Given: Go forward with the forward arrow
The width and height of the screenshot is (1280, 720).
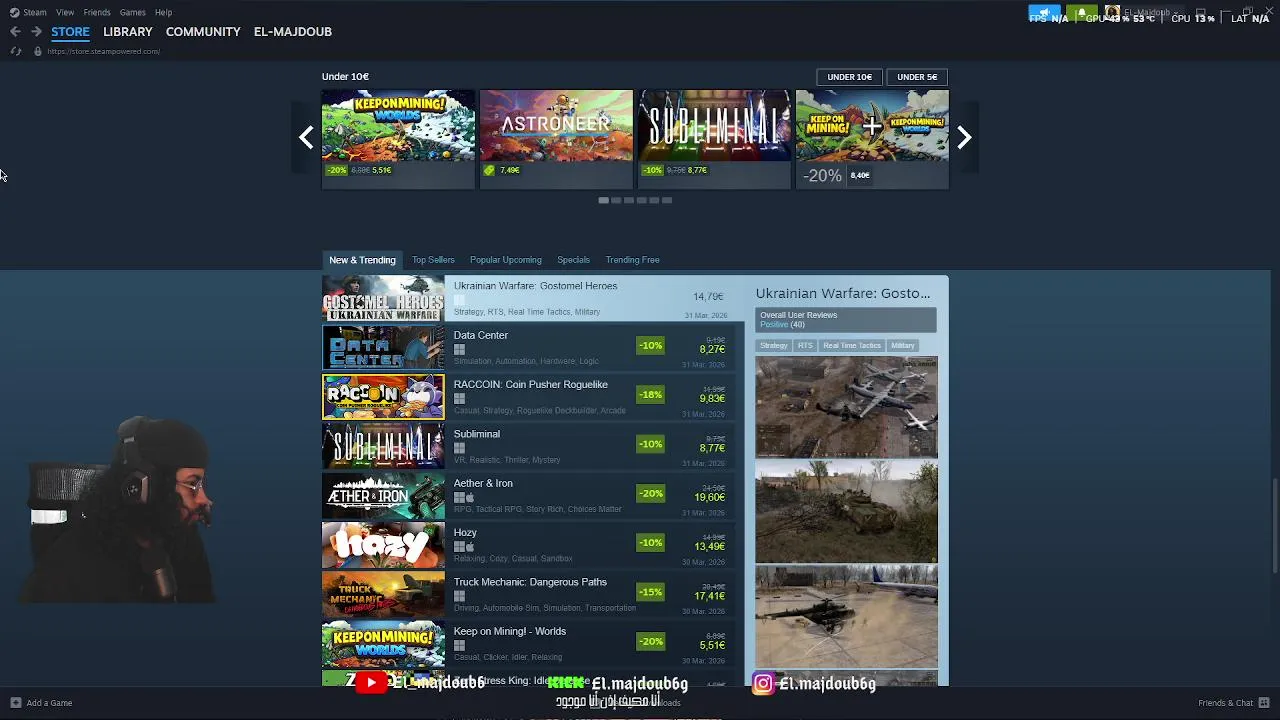Looking at the screenshot, I should click(x=36, y=32).
